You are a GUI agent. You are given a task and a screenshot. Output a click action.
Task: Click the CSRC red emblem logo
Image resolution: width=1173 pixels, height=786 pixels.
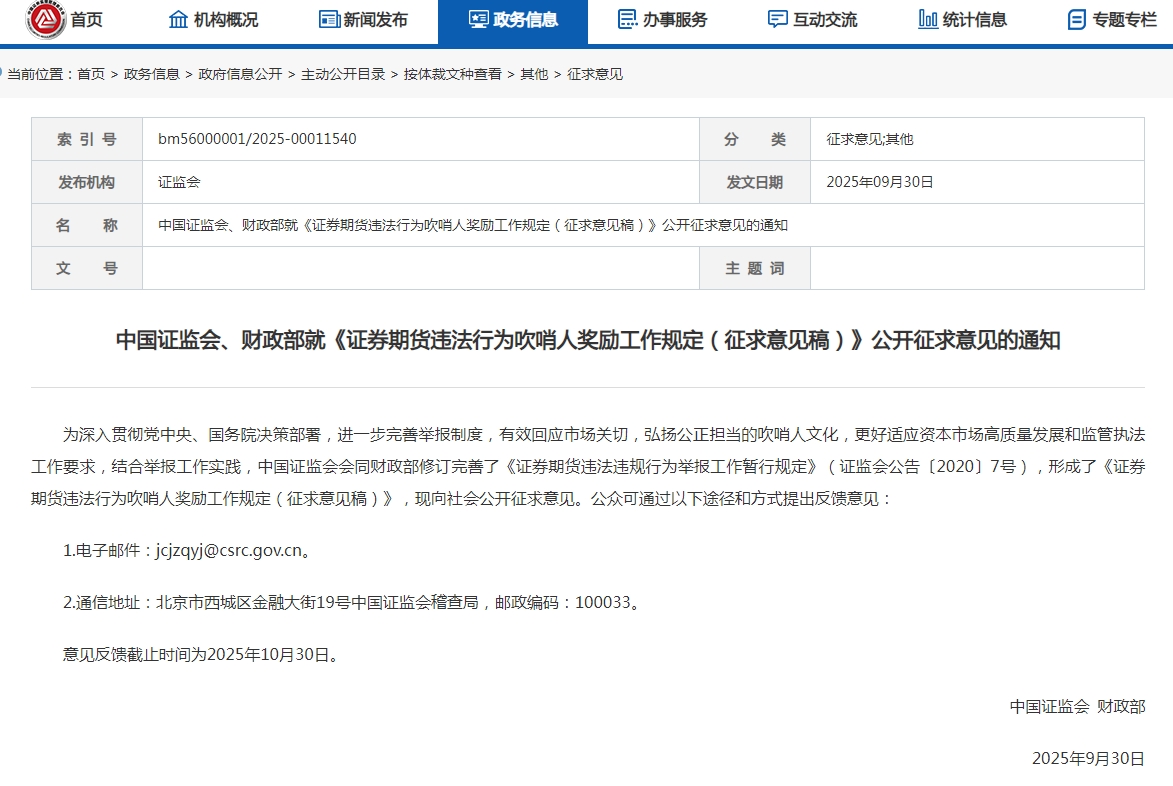(x=48, y=17)
